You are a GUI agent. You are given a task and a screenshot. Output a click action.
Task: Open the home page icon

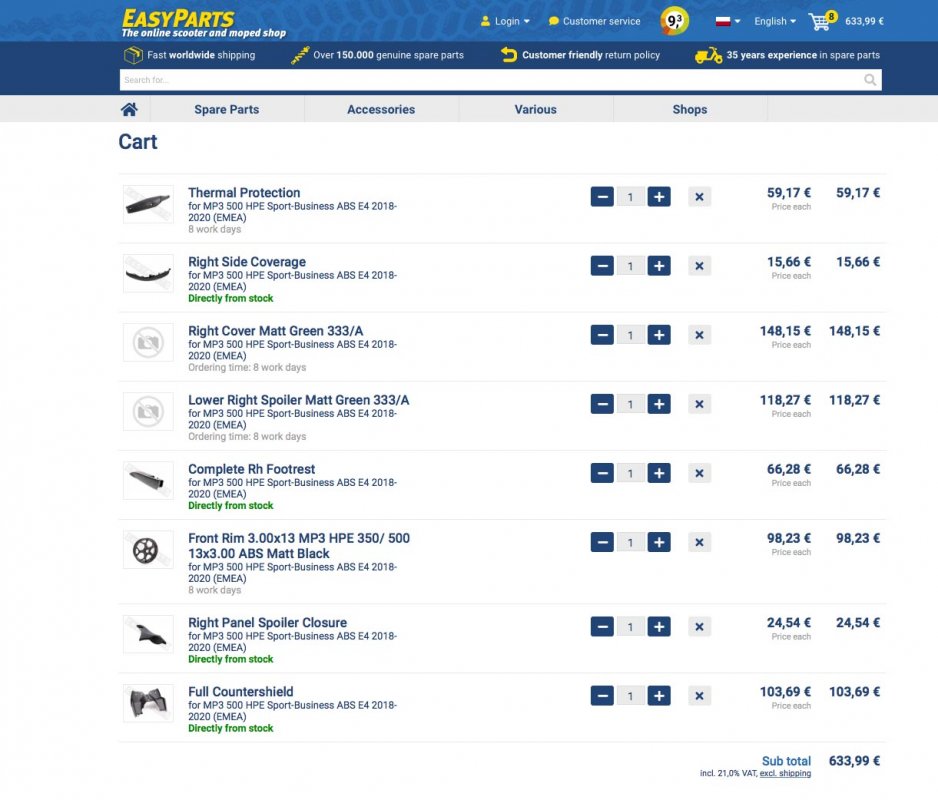[129, 109]
